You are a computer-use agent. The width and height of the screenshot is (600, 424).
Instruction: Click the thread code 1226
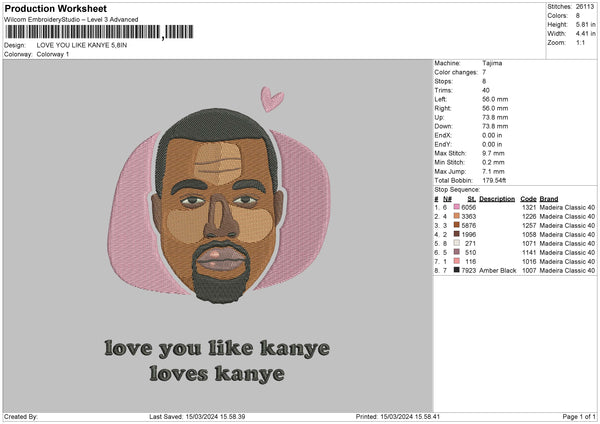(529, 217)
